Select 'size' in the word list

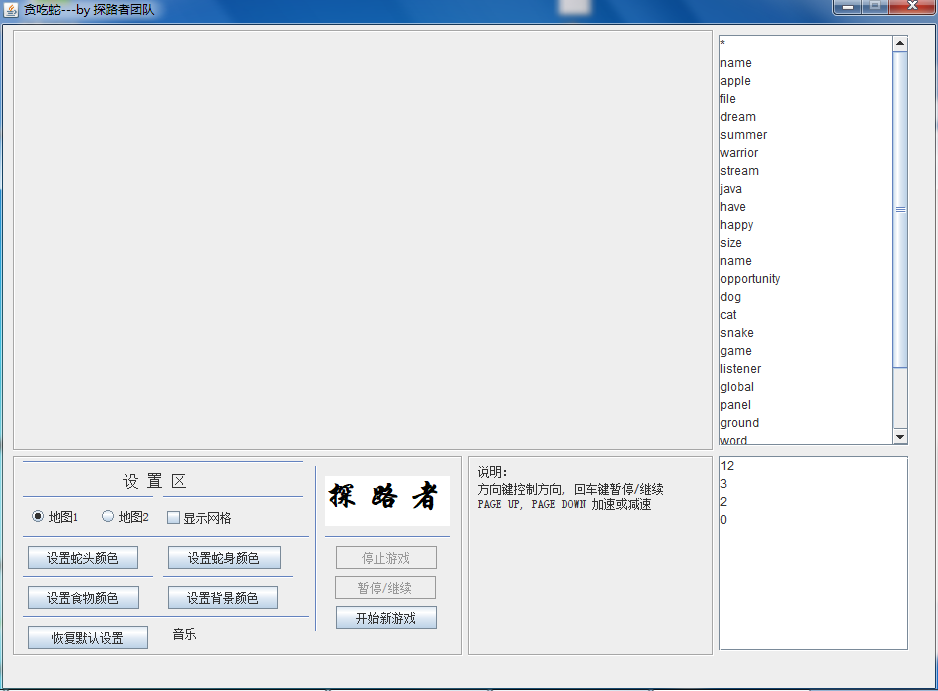click(x=730, y=243)
